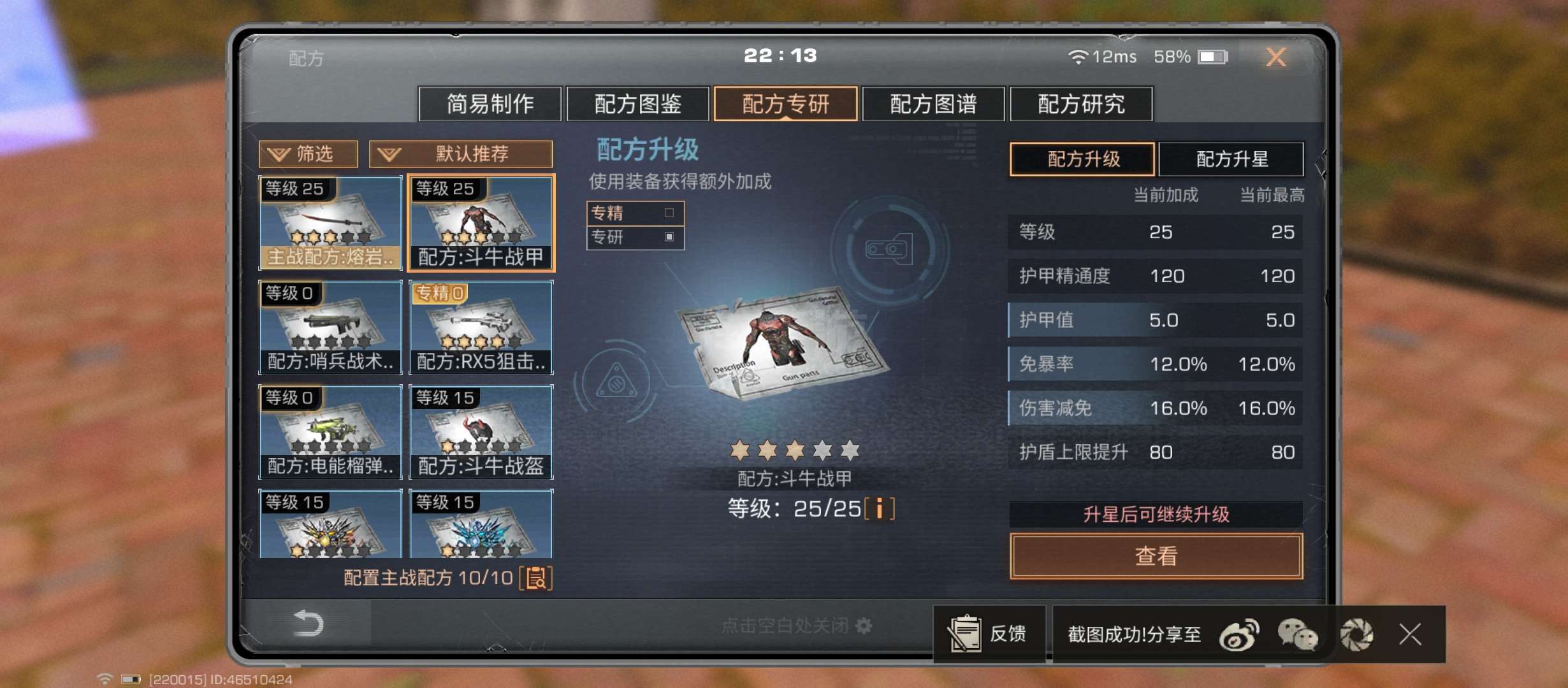1568x688 pixels.
Task: Open the 默认推荐 sort dropdown
Action: click(x=461, y=154)
